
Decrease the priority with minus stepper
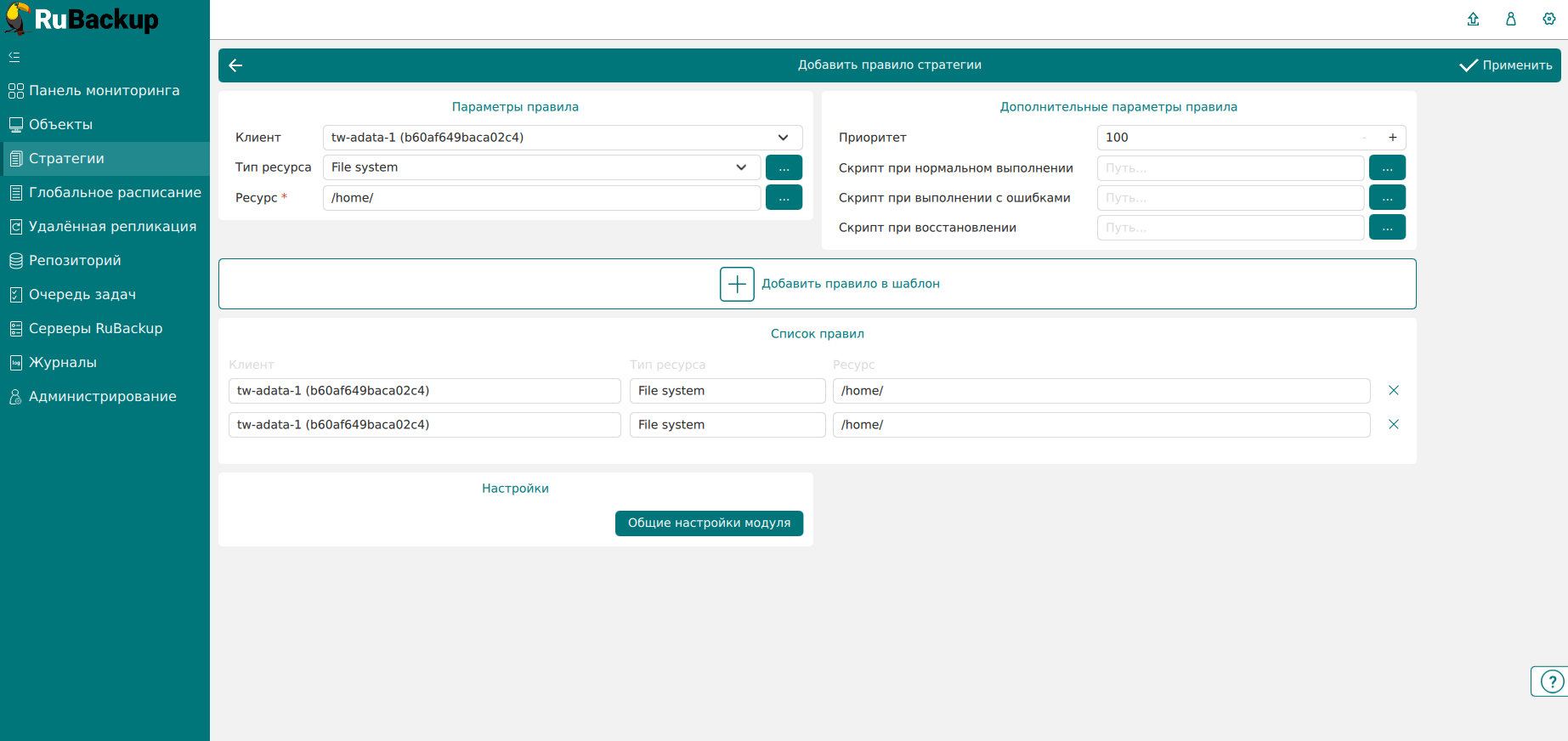point(1365,138)
